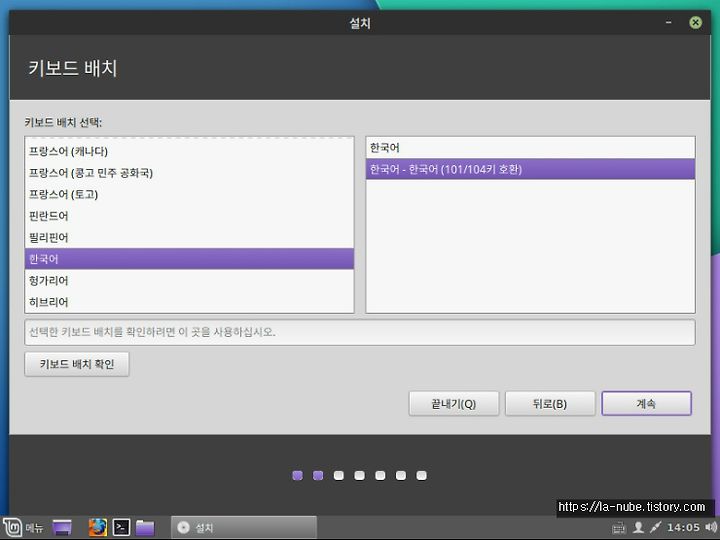Open the file manager folder icon

[145, 528]
